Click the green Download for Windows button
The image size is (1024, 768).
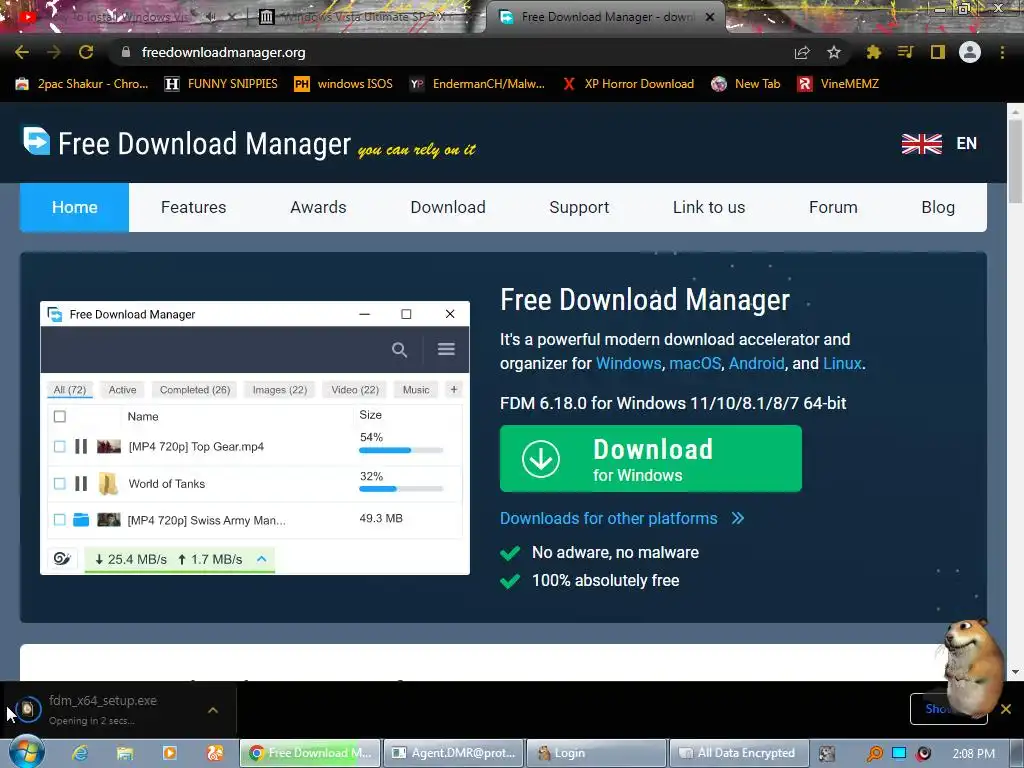650,458
